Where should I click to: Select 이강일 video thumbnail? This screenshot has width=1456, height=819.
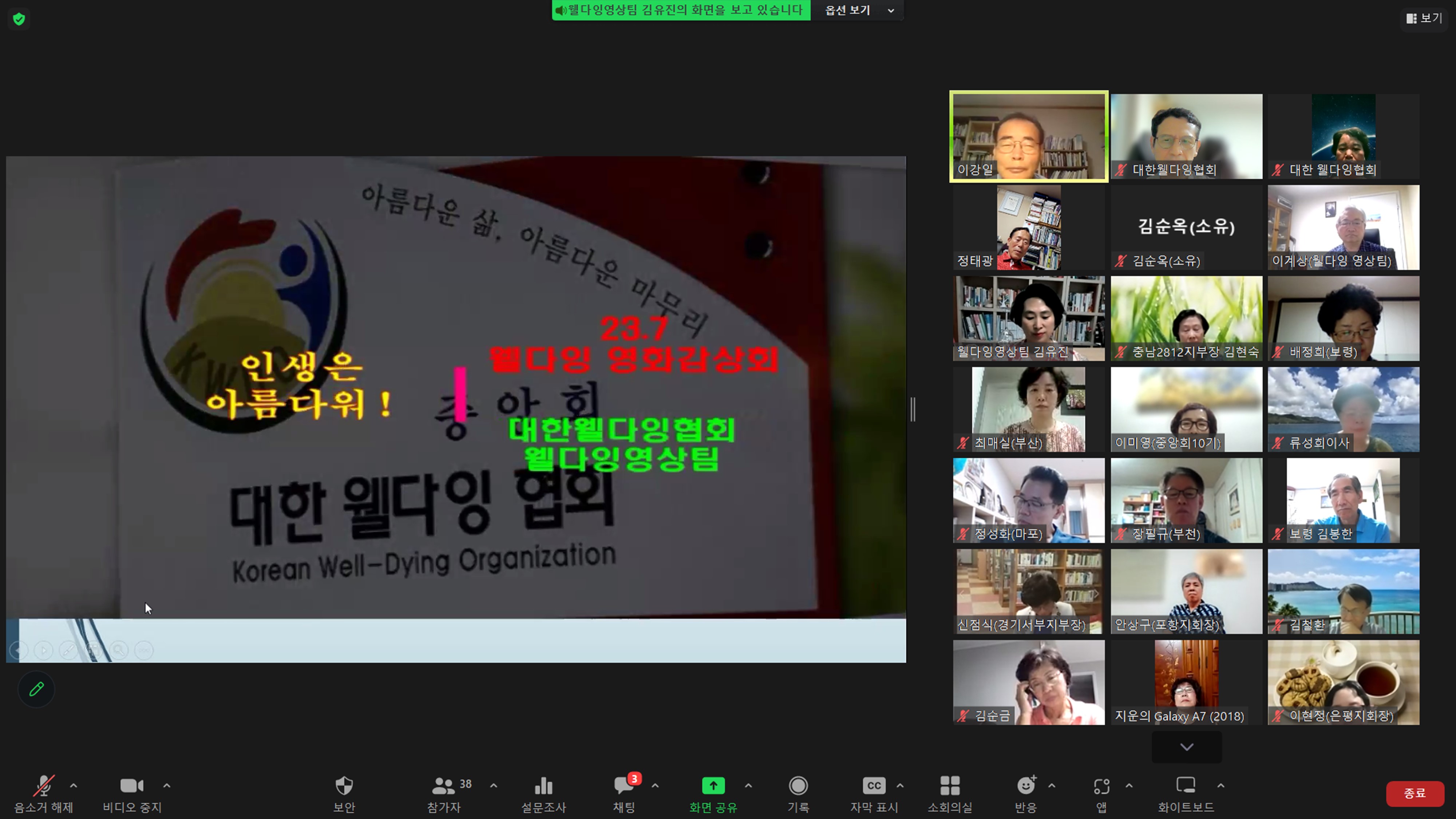tap(1029, 136)
